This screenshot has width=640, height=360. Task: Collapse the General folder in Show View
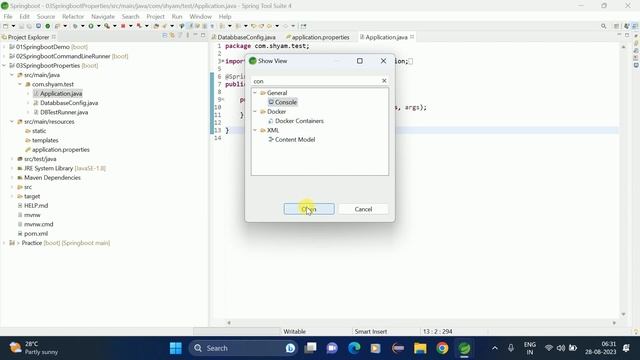[255, 93]
